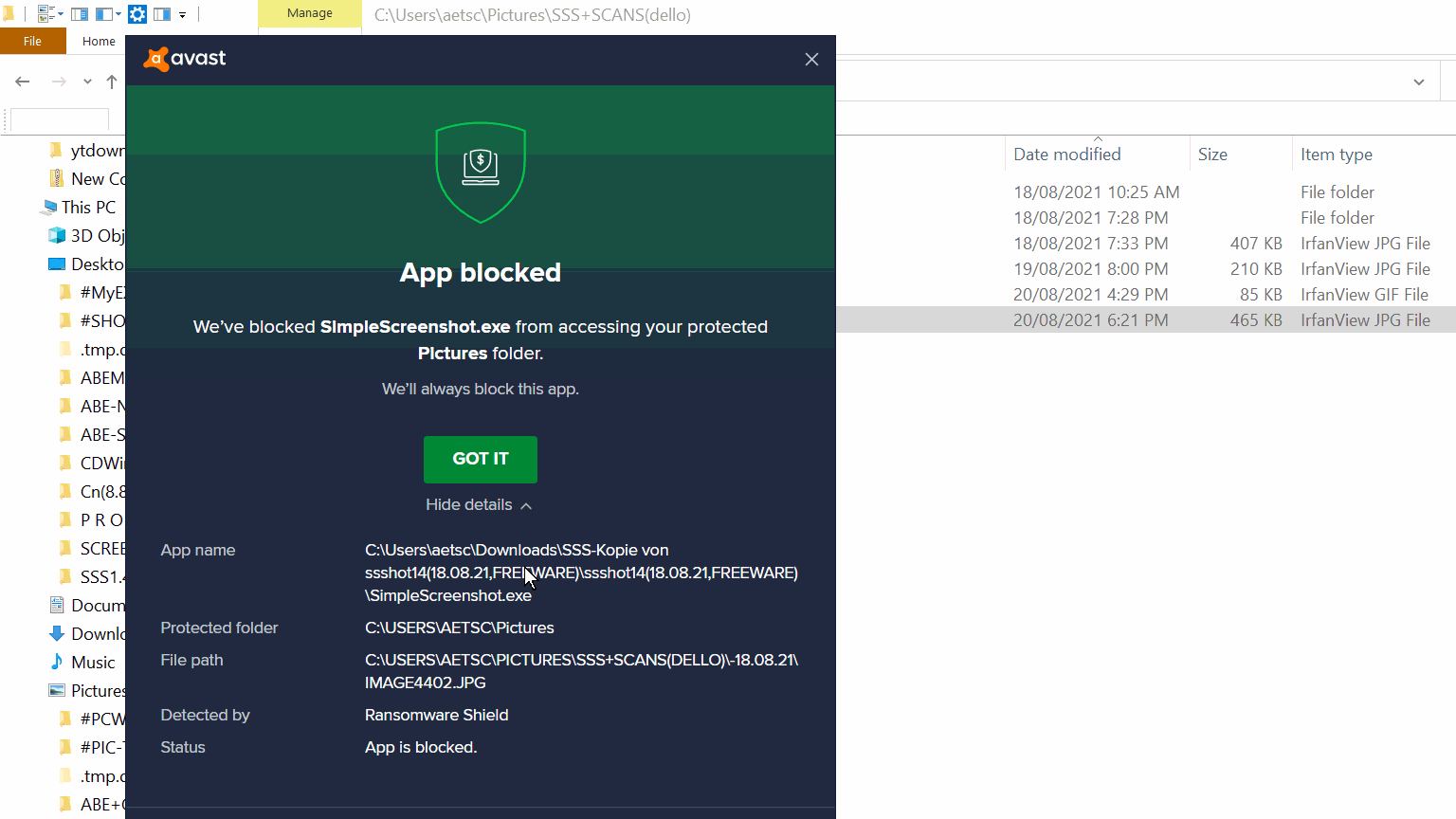Image resolution: width=1456 pixels, height=819 pixels.
Task: Sort by Date modified column header
Action: click(x=1067, y=155)
